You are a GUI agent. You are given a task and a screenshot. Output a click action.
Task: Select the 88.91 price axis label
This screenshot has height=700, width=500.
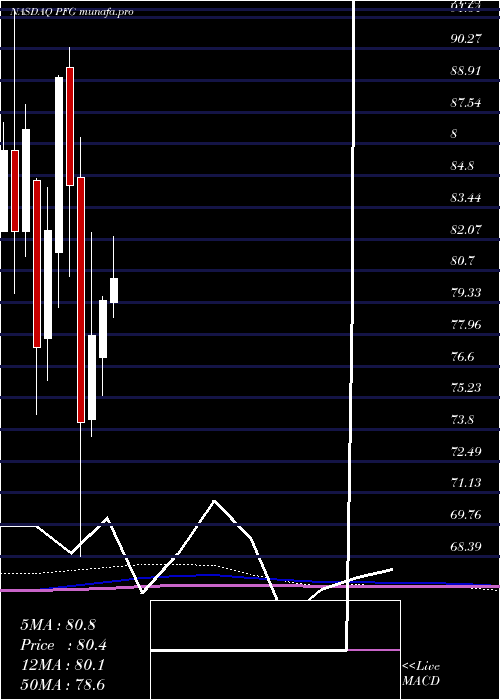point(466,71)
